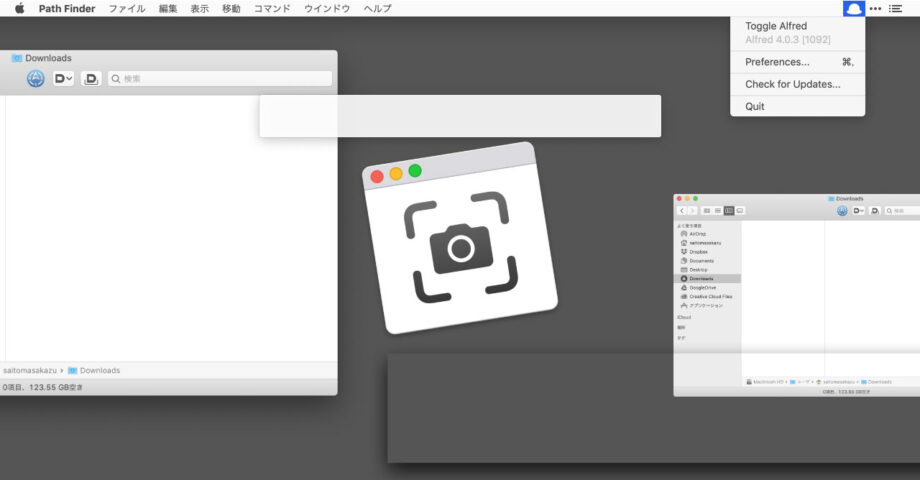Image resolution: width=920 pixels, height=480 pixels.
Task: Open the Notification Center list icon
Action: pyautogui.click(x=895, y=8)
